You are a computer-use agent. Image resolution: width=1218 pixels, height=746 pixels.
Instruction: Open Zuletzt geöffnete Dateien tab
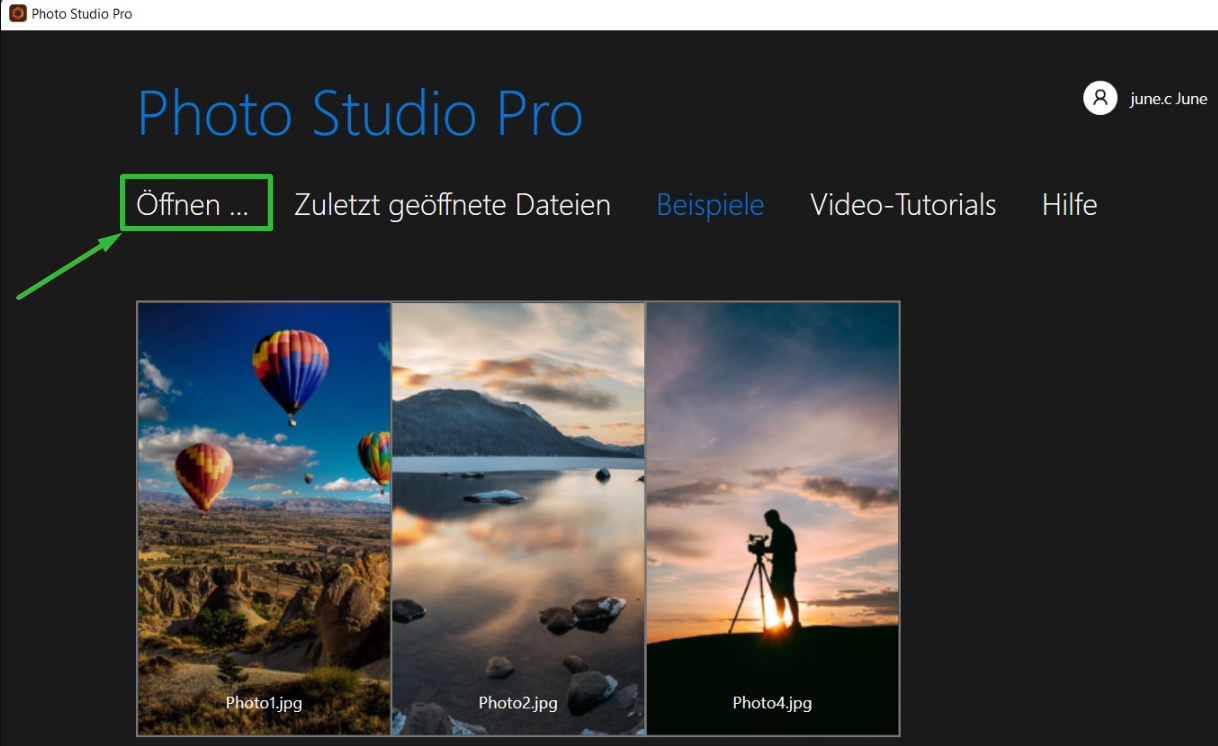452,205
